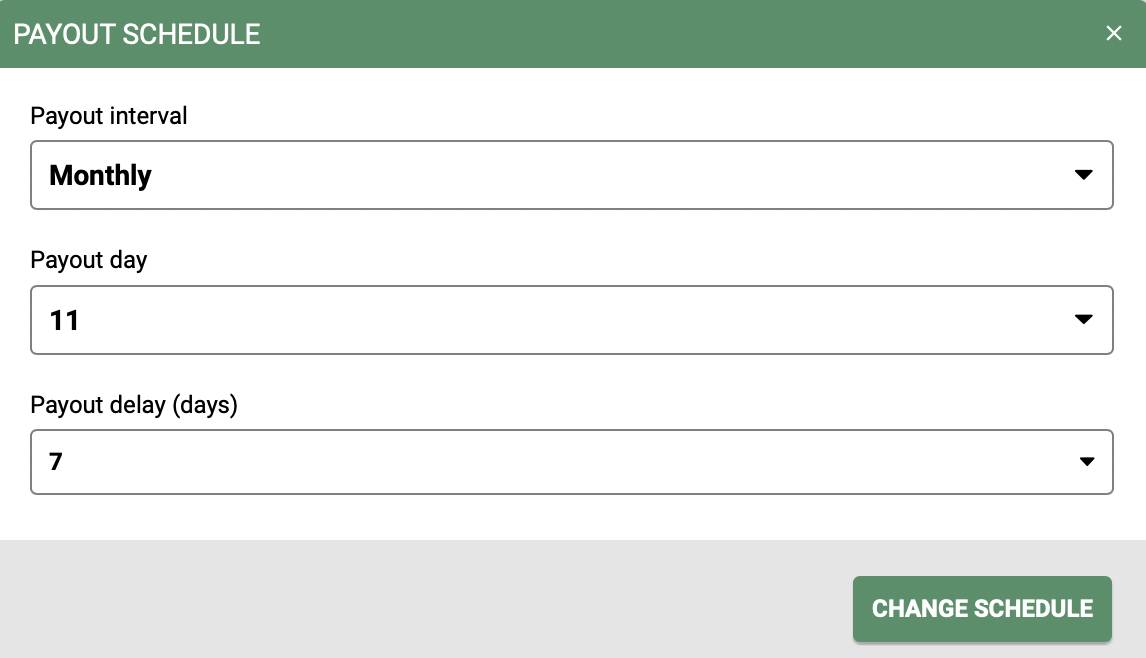The height and width of the screenshot is (658, 1146).
Task: Close the Payout Schedule dialog
Action: [x=1114, y=33]
